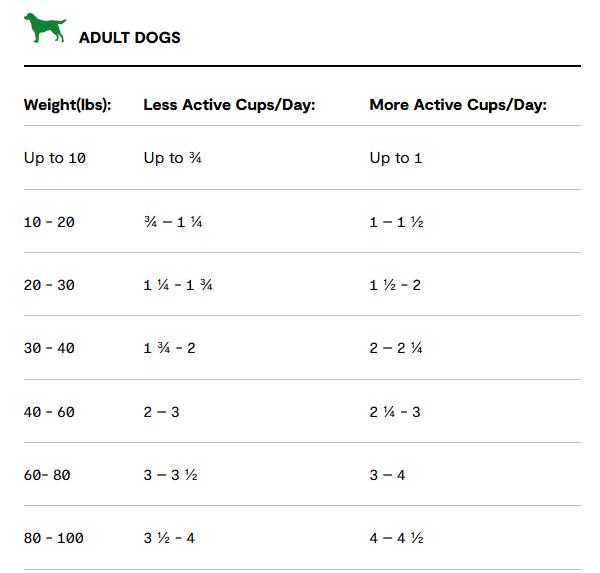The image size is (600, 573).
Task: Click the Weight(lbs) column header
Action: coord(67,105)
